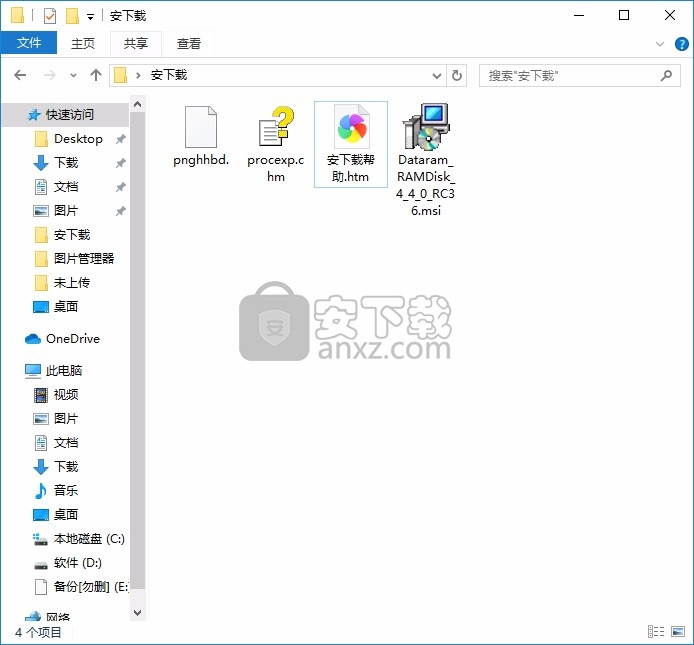Select the 安下载帮助.htm file icon
The image size is (694, 645).
click(x=351, y=127)
